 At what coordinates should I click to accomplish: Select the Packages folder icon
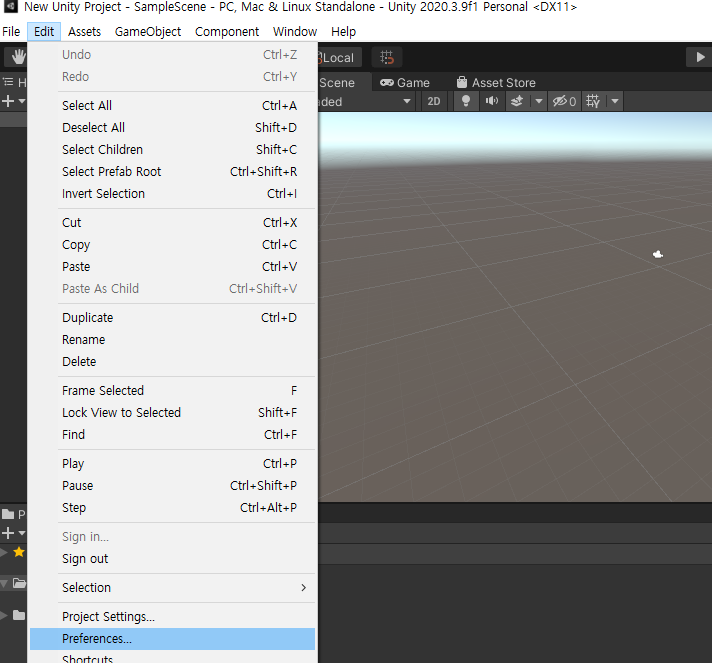click(x=19, y=615)
